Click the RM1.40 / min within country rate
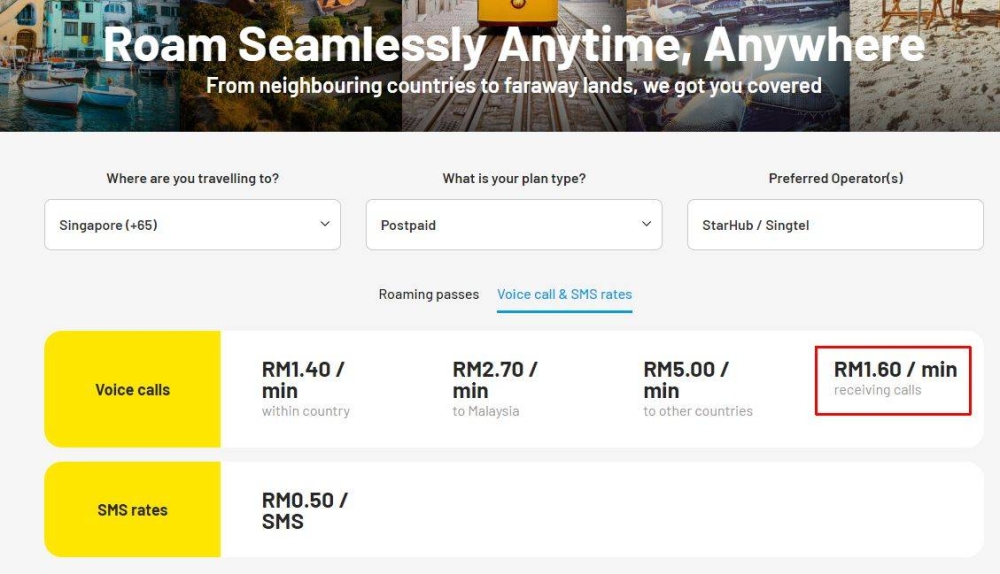The height and width of the screenshot is (574, 1000). tap(305, 389)
